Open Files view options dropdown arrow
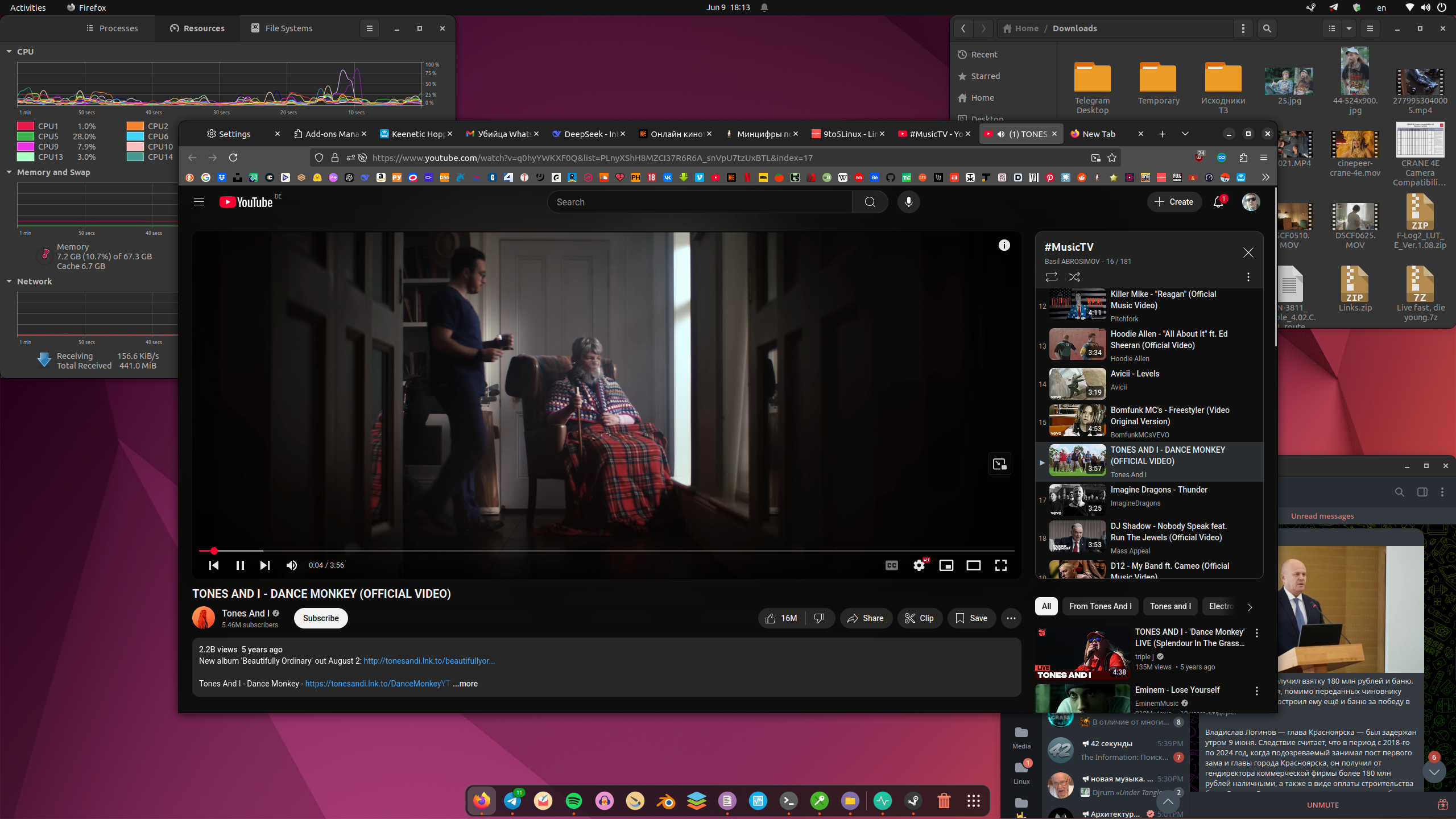This screenshot has height=819, width=1456. [x=1349, y=28]
